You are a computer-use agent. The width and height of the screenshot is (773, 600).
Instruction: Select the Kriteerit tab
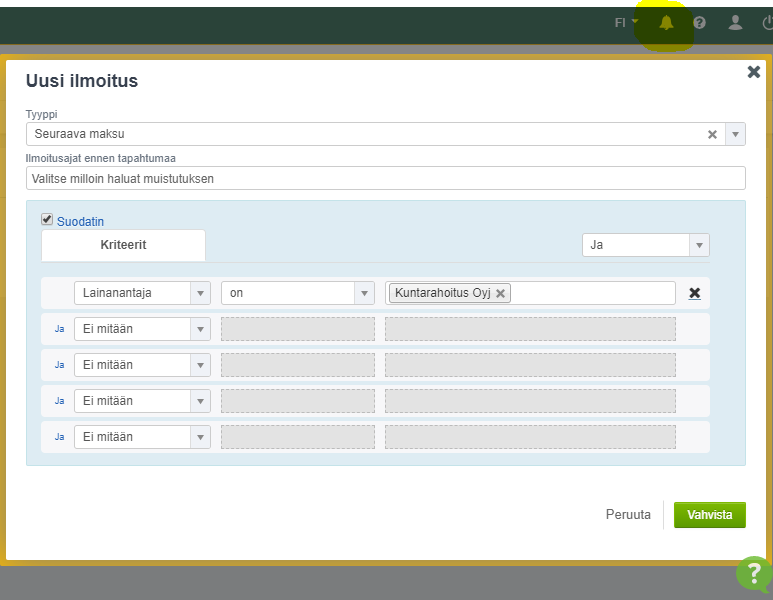(x=123, y=245)
